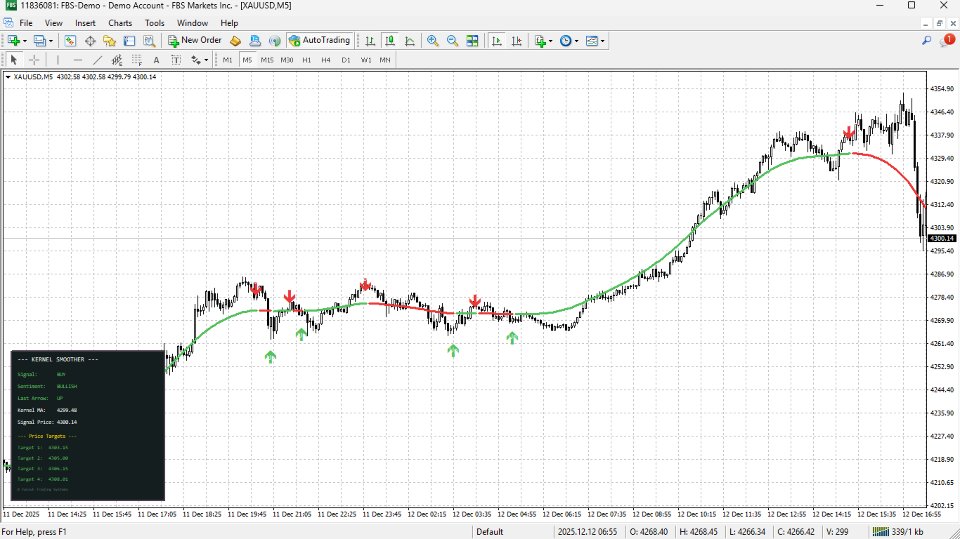Show the Market Watch panel
Image resolution: width=960 pixels, height=539 pixels.
(x=70, y=40)
